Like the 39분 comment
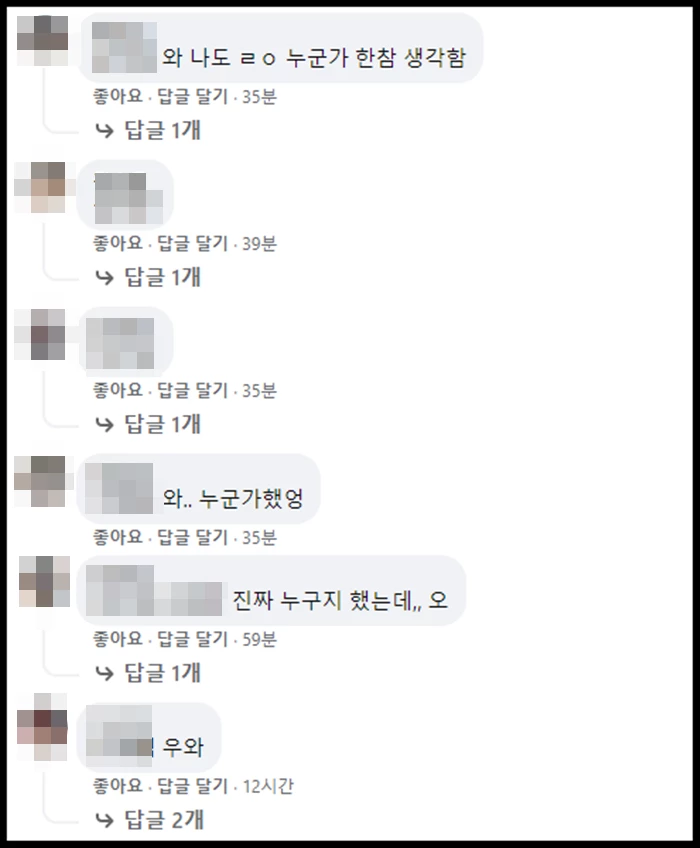The height and width of the screenshot is (848, 700). pos(117,244)
